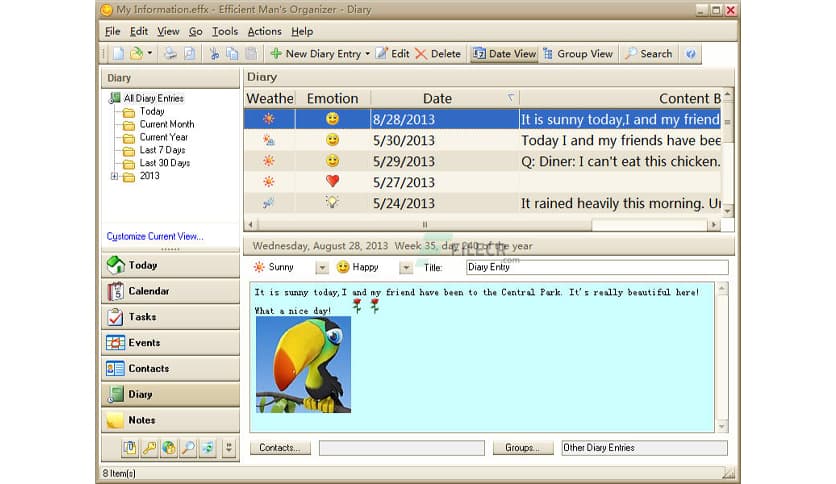
Task: Click the Title input field
Action: 597,268
